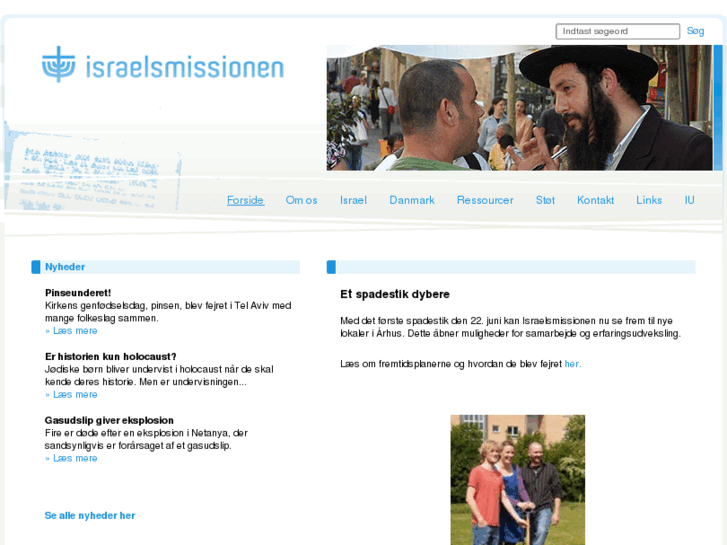Screen dimensions: 727x545
Task: Click the spadestik group photo thumbnail
Action: [517, 480]
